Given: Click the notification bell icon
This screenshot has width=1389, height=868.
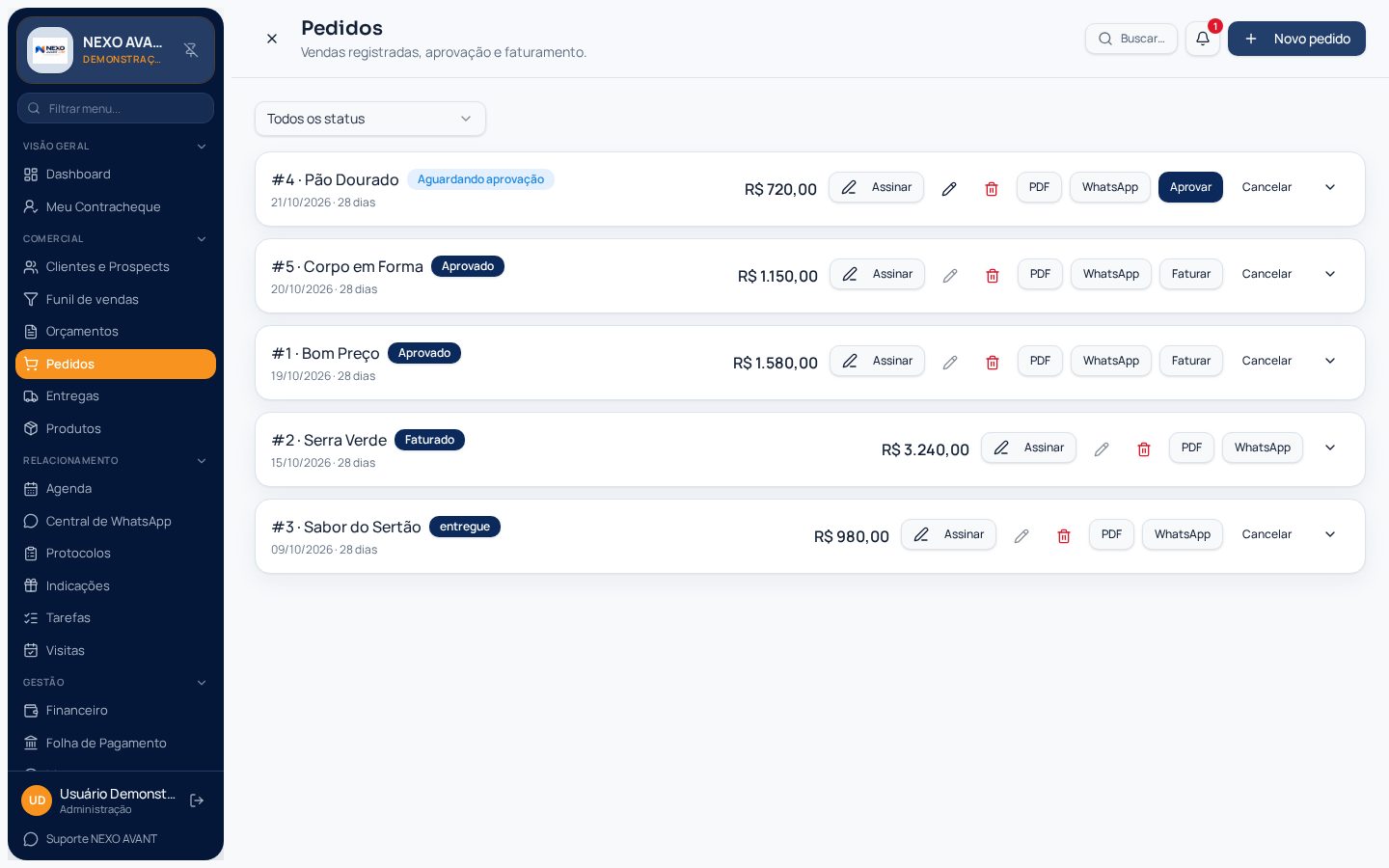Looking at the screenshot, I should pyautogui.click(x=1203, y=39).
